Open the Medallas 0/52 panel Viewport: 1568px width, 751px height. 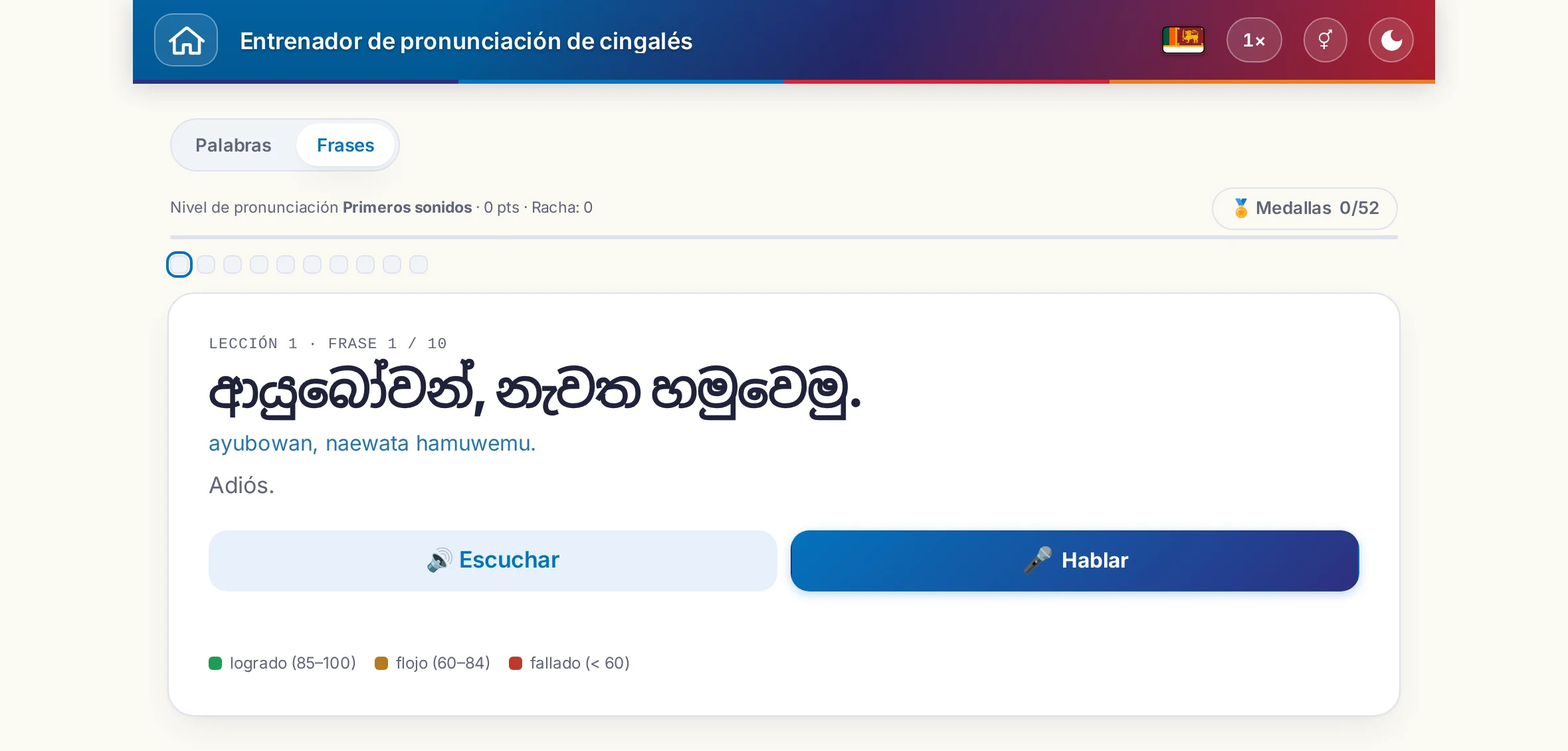(1305, 208)
